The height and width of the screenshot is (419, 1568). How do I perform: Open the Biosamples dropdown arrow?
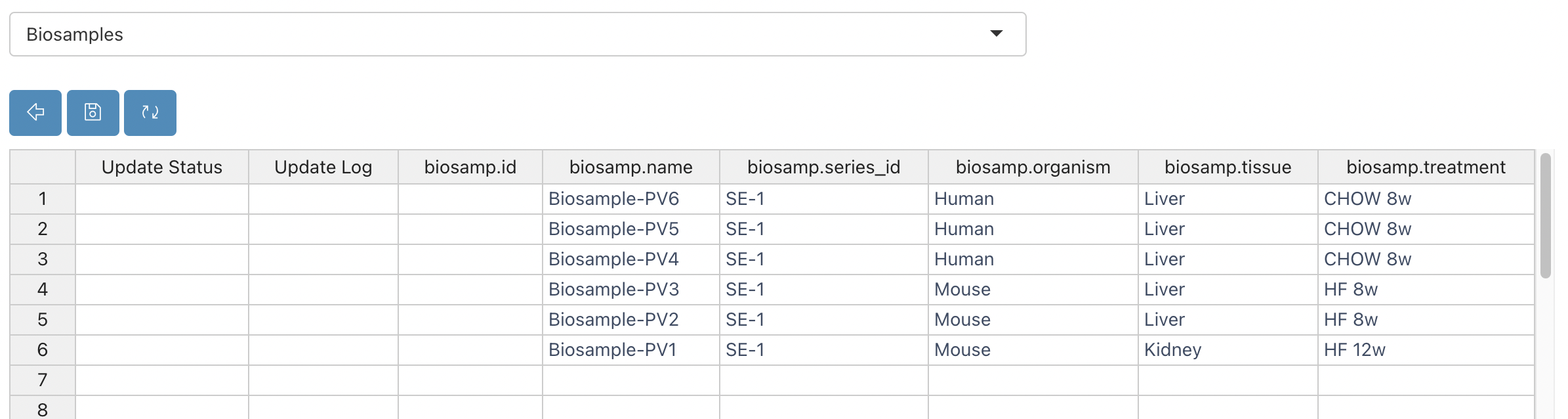(x=996, y=33)
